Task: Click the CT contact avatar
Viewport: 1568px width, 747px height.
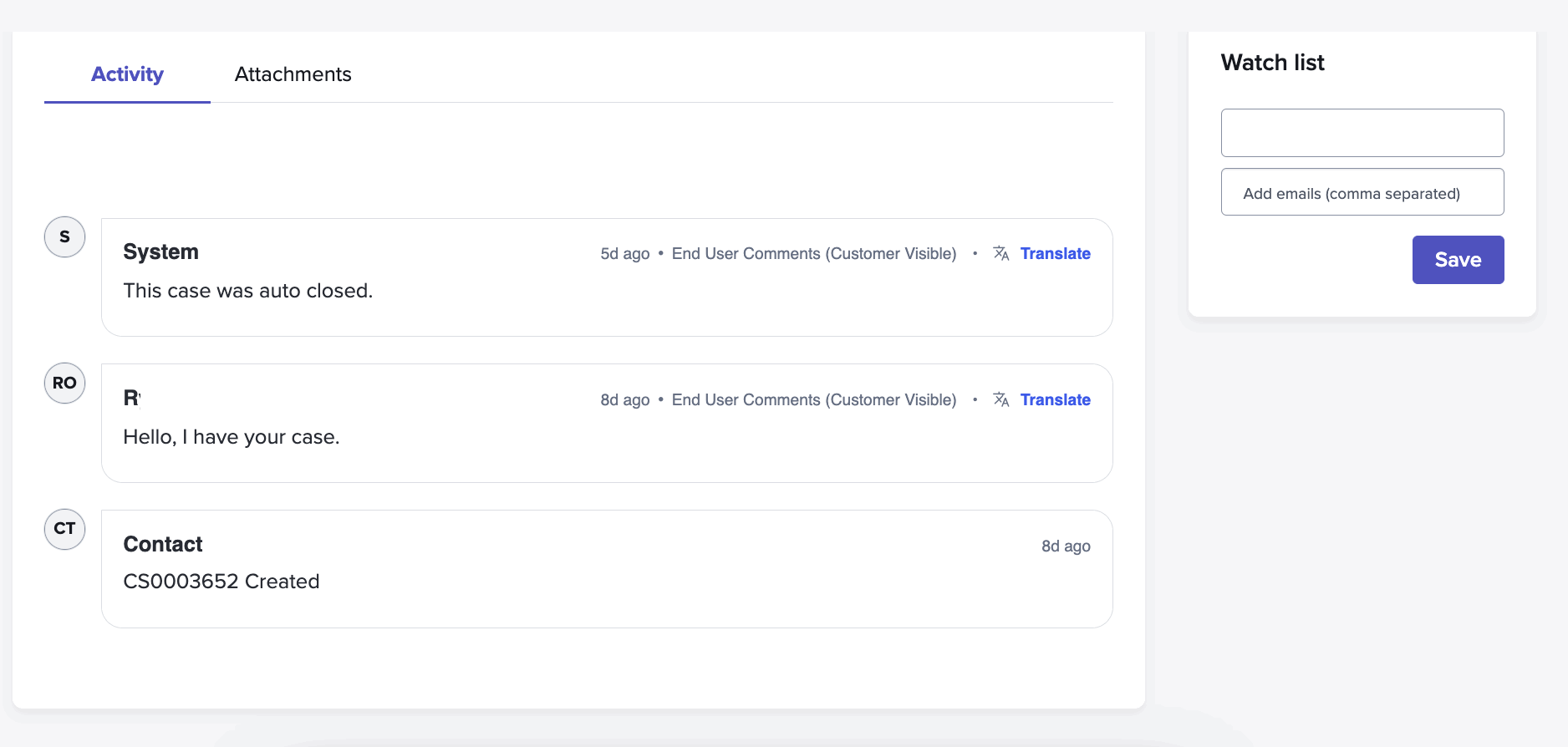Action: 64,529
